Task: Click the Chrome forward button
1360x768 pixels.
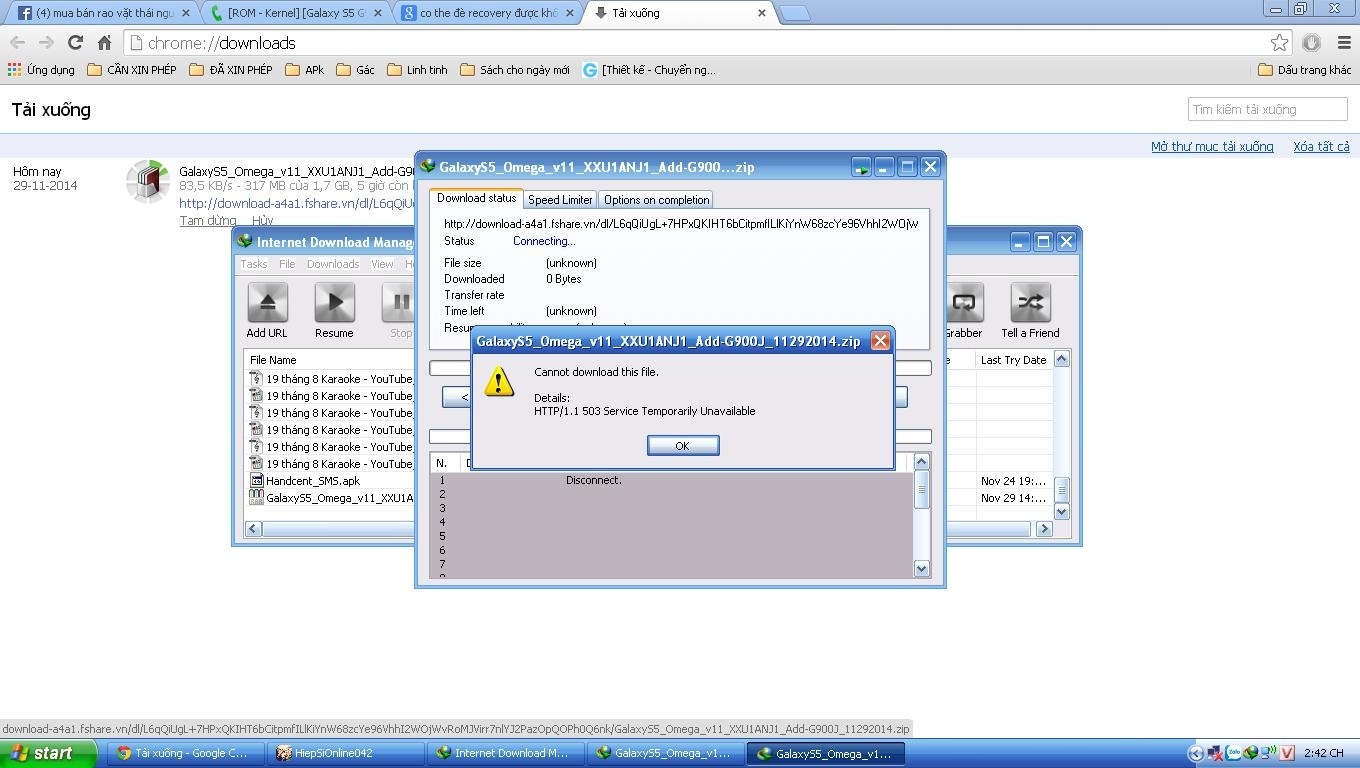Action: tap(46, 43)
